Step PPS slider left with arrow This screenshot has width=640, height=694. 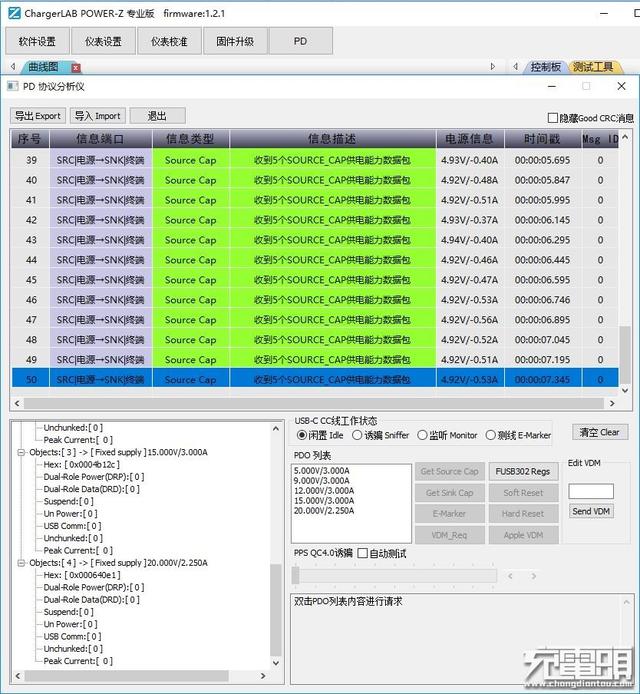(x=510, y=576)
